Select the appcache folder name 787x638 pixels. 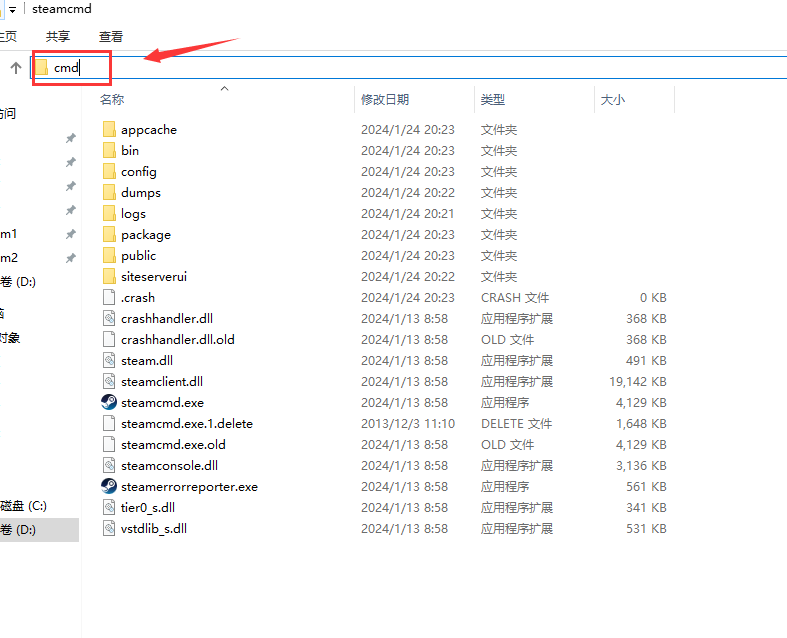[x=149, y=130]
